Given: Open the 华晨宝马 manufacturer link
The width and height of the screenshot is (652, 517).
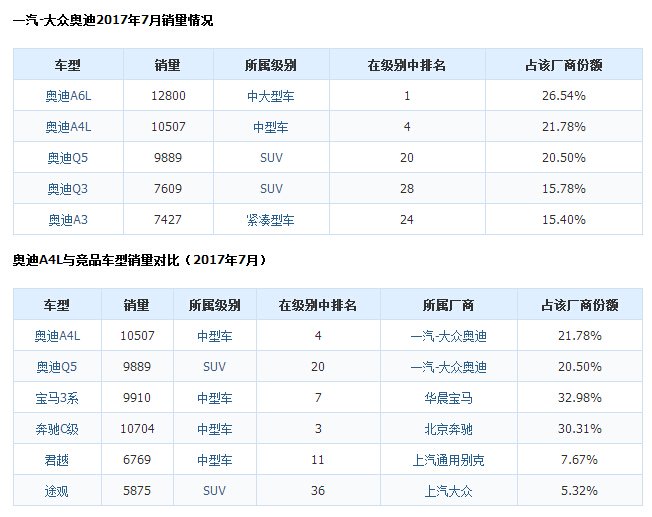Looking at the screenshot, I should tap(449, 398).
